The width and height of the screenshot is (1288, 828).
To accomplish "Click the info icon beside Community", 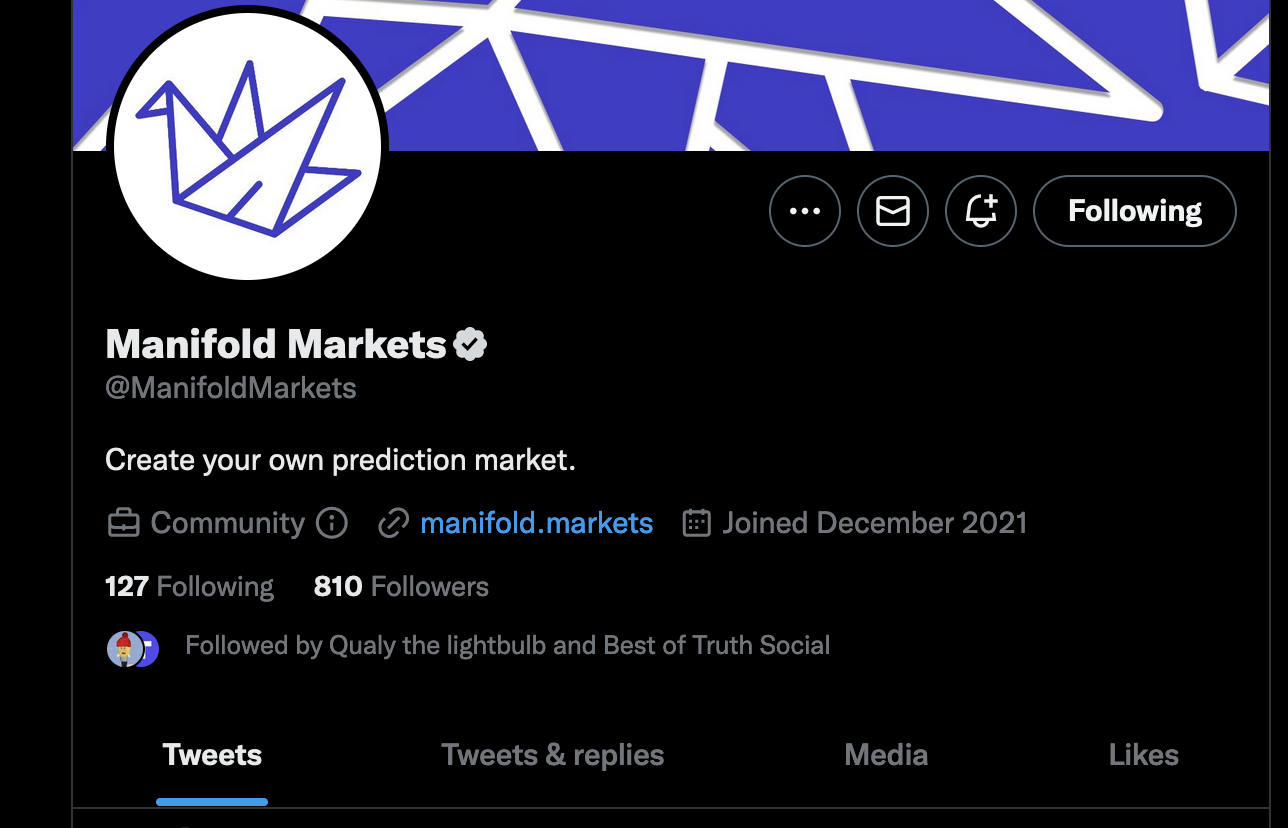I will tap(332, 523).
